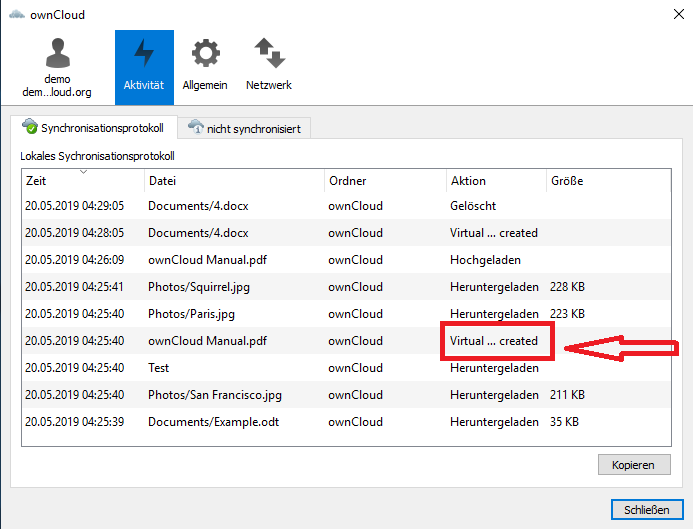Select Photos/Paris.jpg file entry
The image size is (696, 532).
191,314
